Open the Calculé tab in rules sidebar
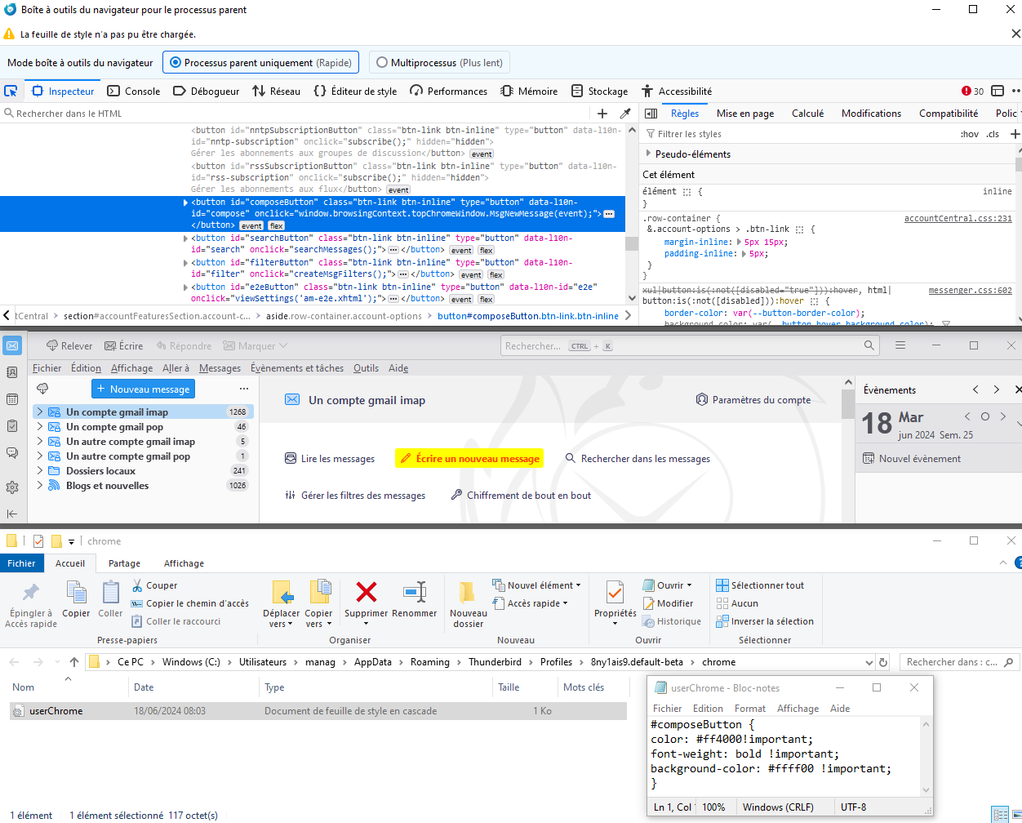This screenshot has width=1022, height=823. click(x=808, y=113)
